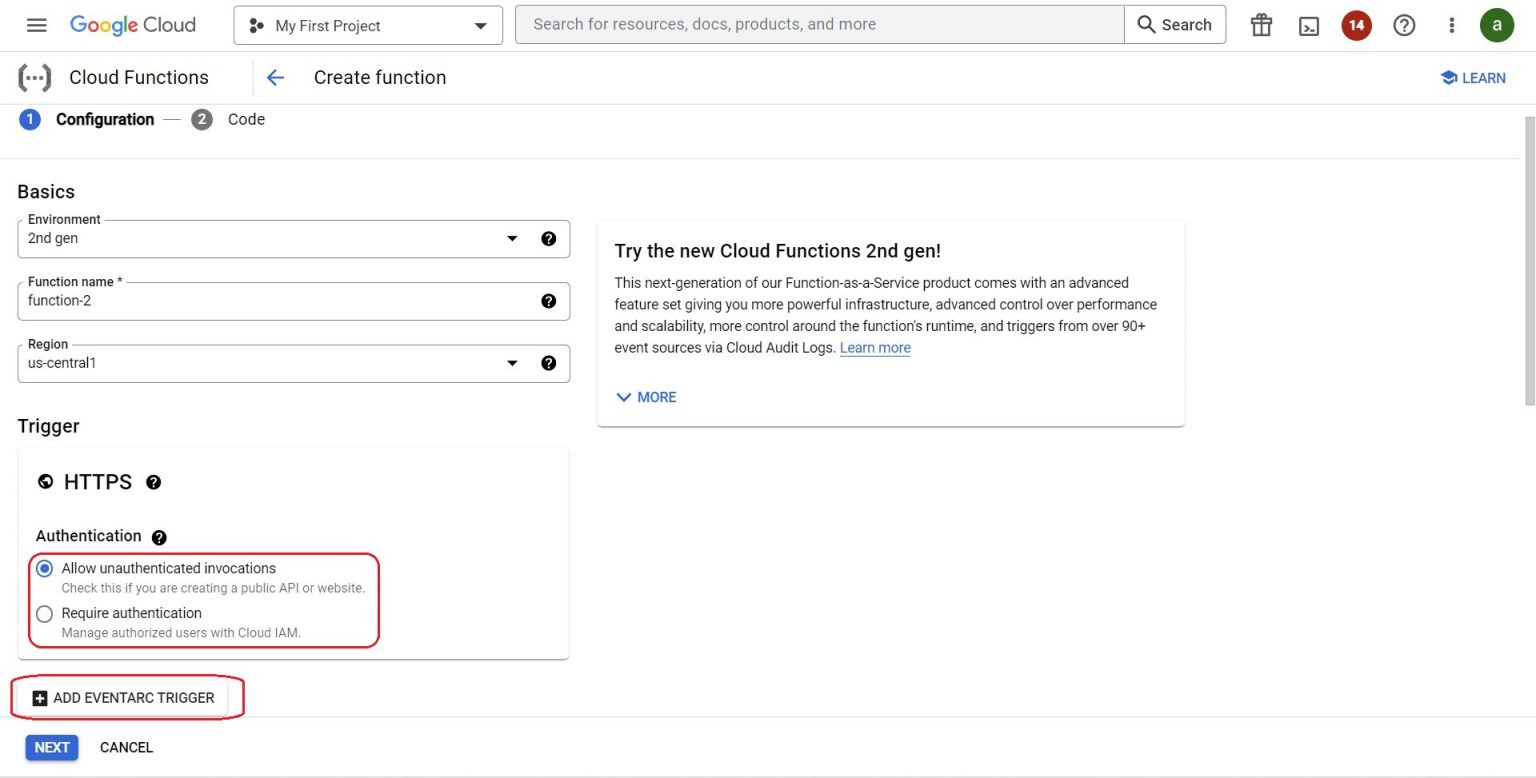
Task: Click the HTTPS trigger help icon
Action: (154, 482)
